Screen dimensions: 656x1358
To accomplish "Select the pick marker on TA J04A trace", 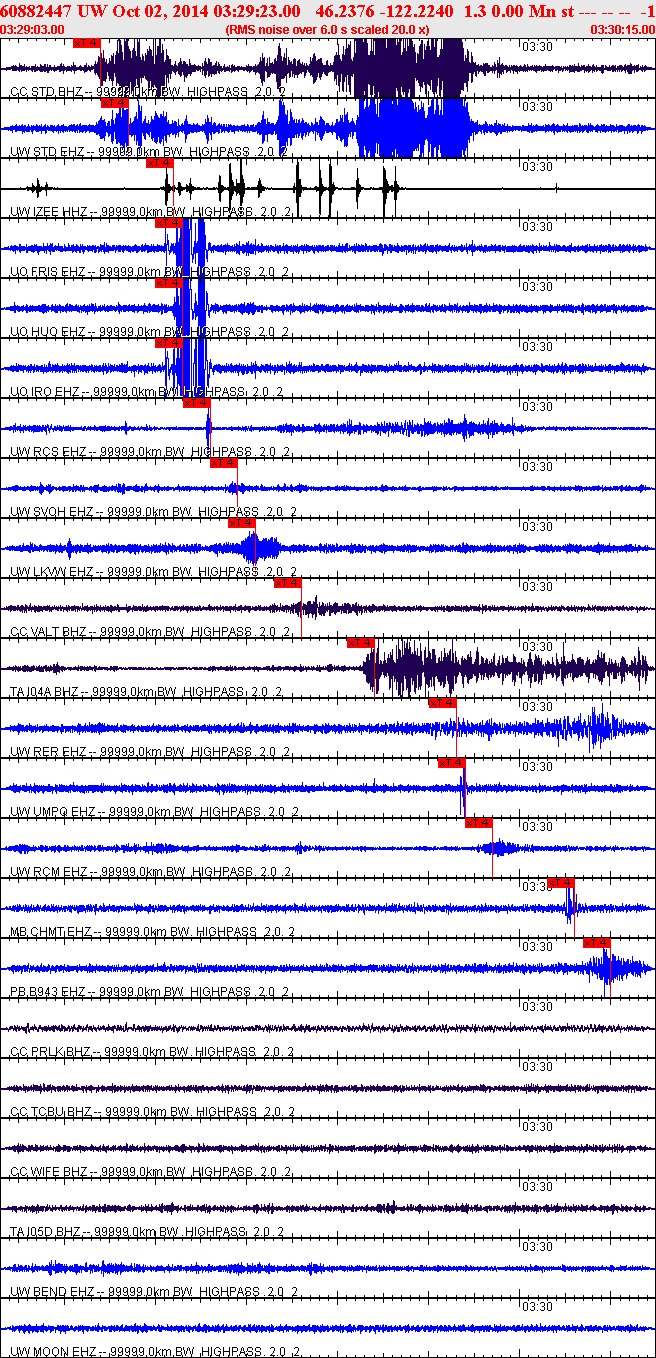I will tap(361, 643).
